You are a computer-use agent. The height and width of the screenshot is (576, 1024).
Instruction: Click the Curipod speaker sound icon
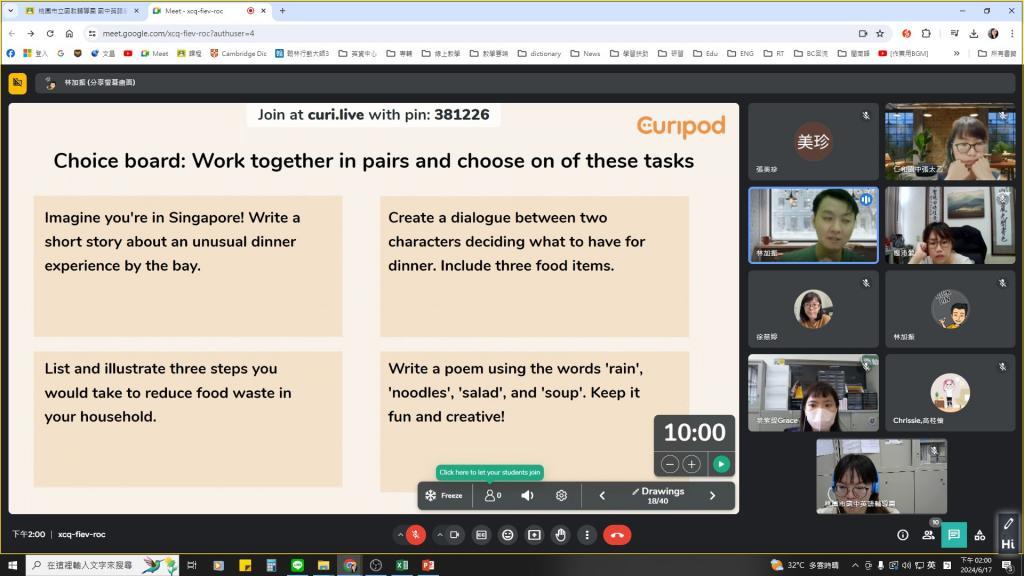(527, 495)
